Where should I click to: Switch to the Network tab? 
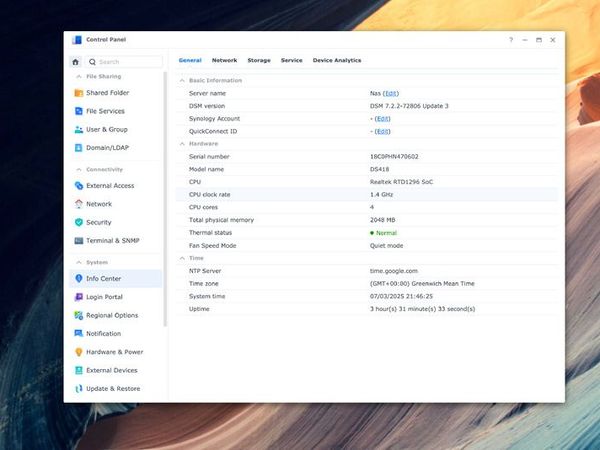[225, 60]
